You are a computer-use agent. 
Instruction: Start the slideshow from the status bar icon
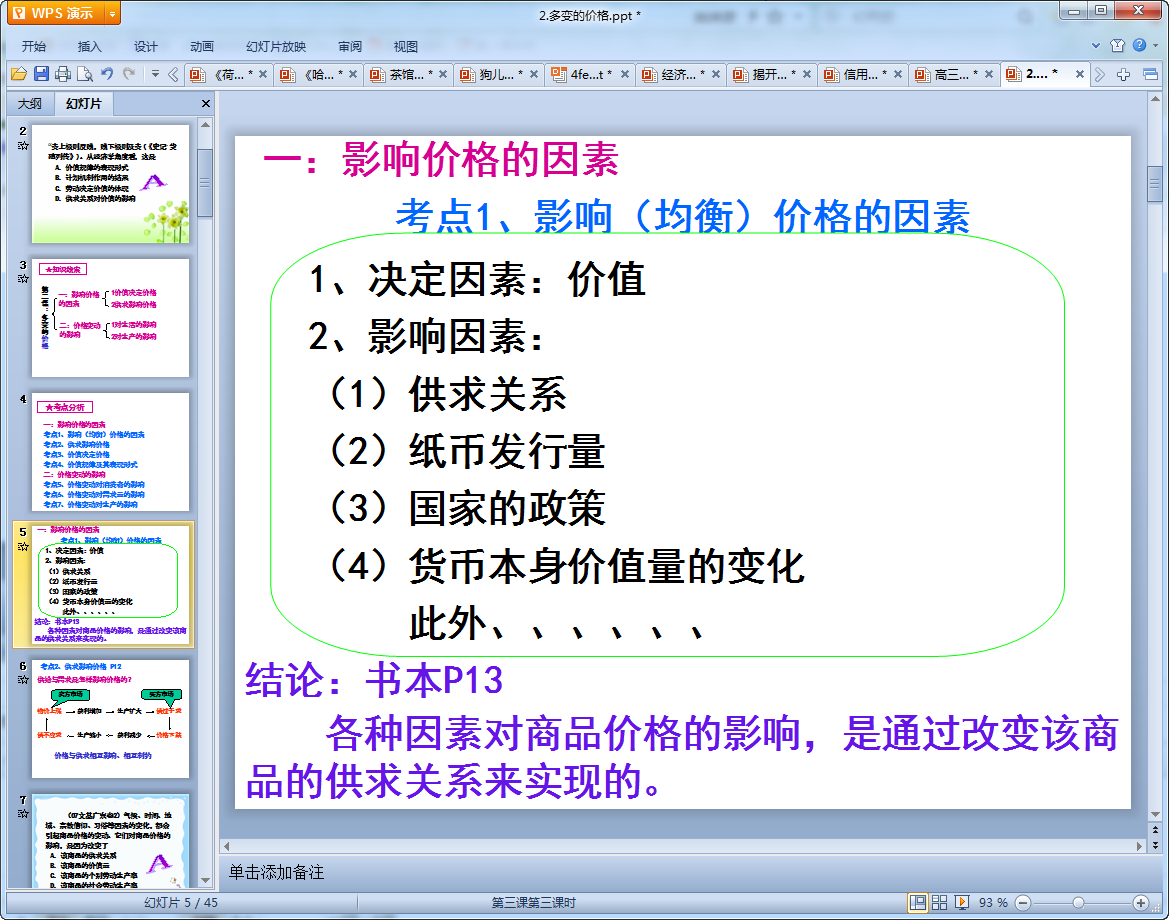point(962,903)
